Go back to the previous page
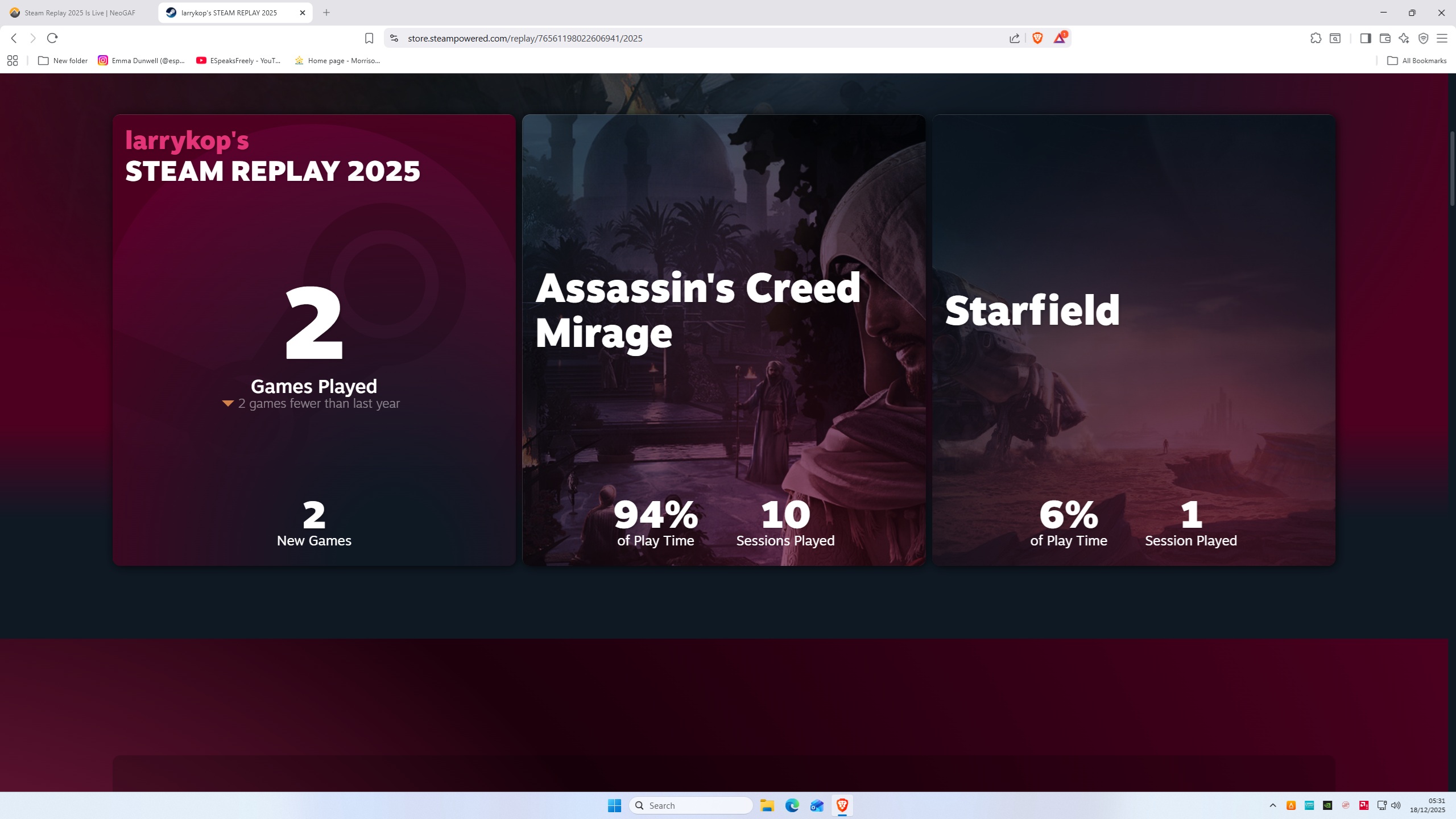The image size is (1456, 819). click(x=14, y=38)
